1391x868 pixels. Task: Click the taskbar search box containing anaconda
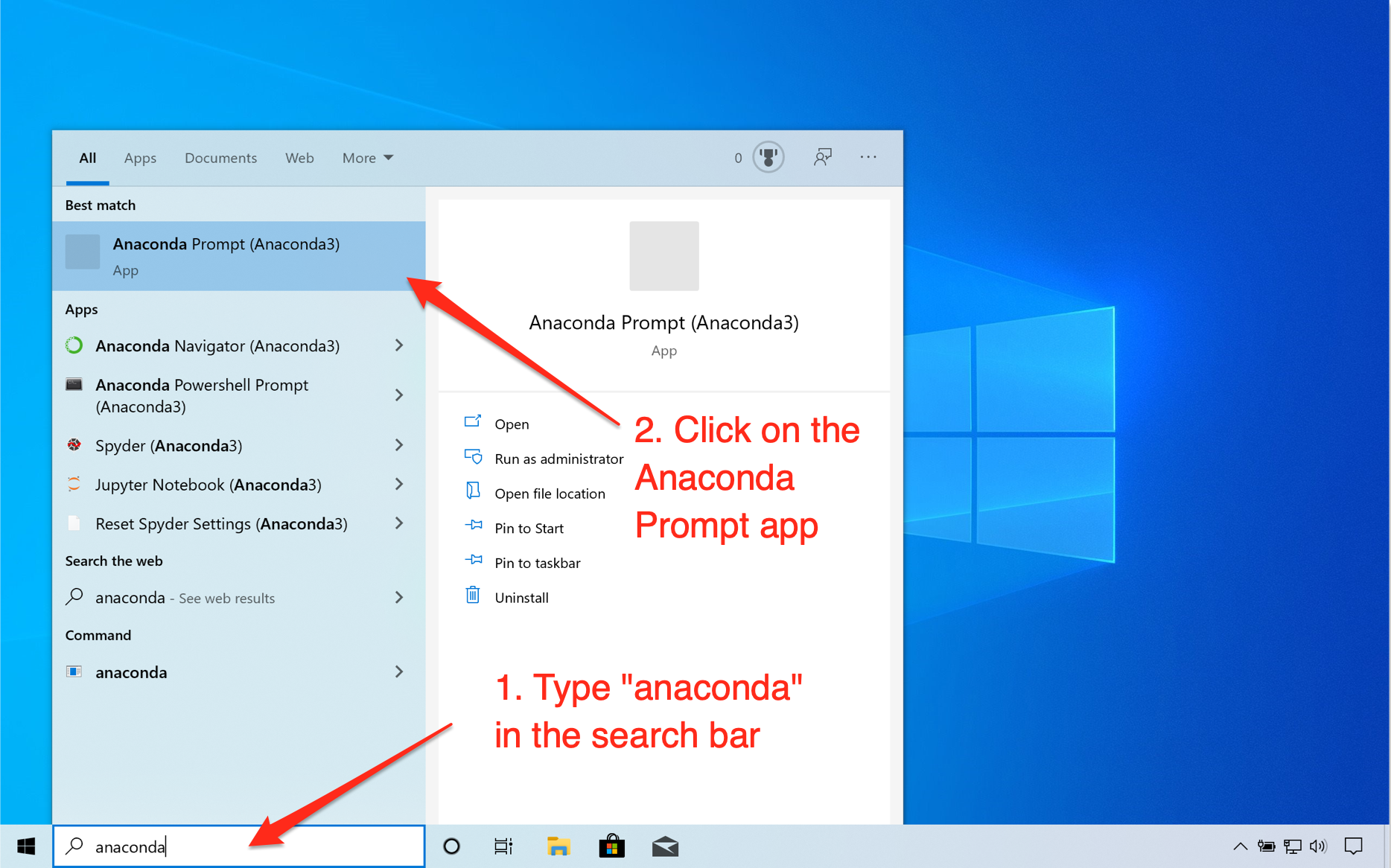click(x=238, y=846)
